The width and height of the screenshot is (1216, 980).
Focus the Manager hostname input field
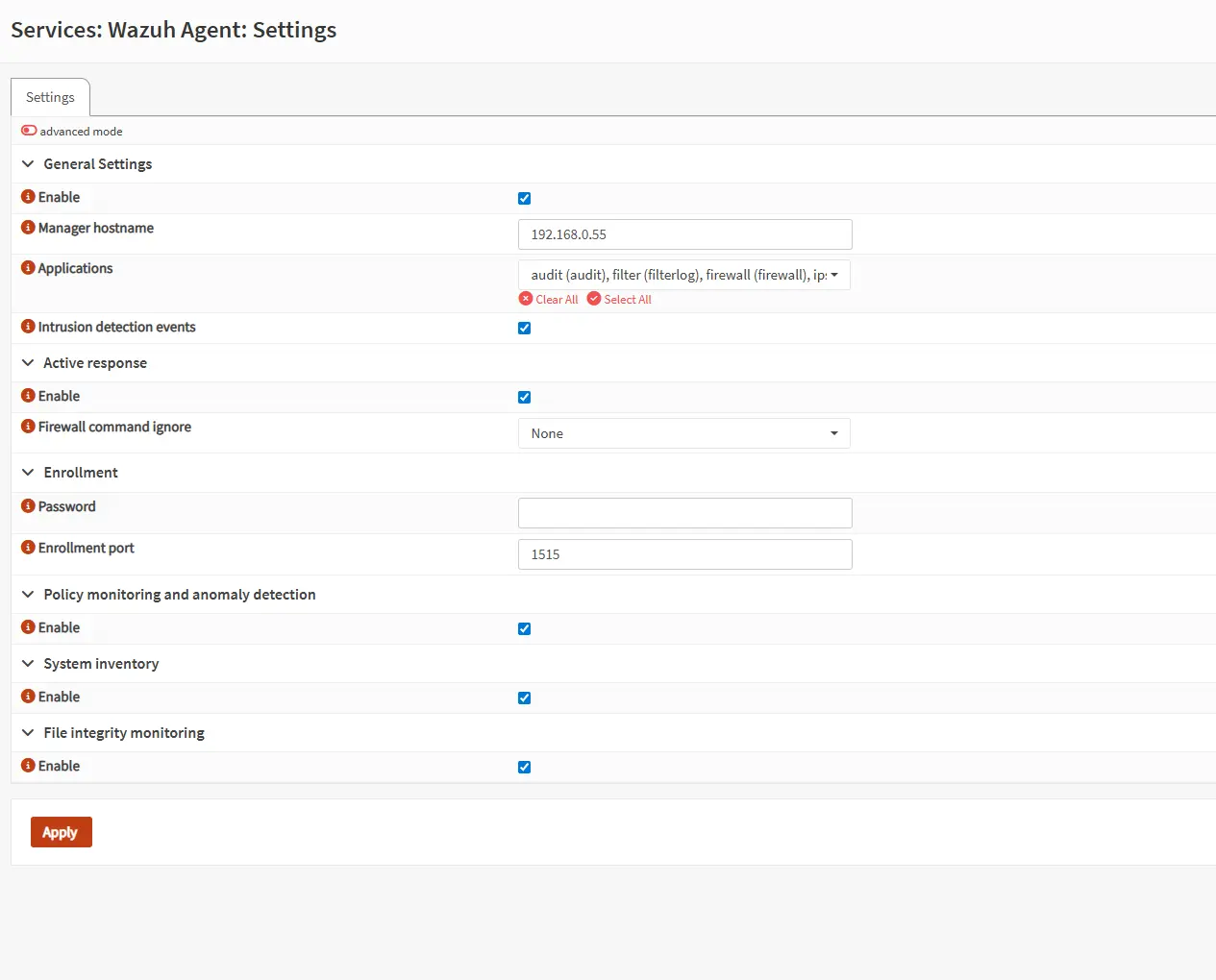pos(685,234)
